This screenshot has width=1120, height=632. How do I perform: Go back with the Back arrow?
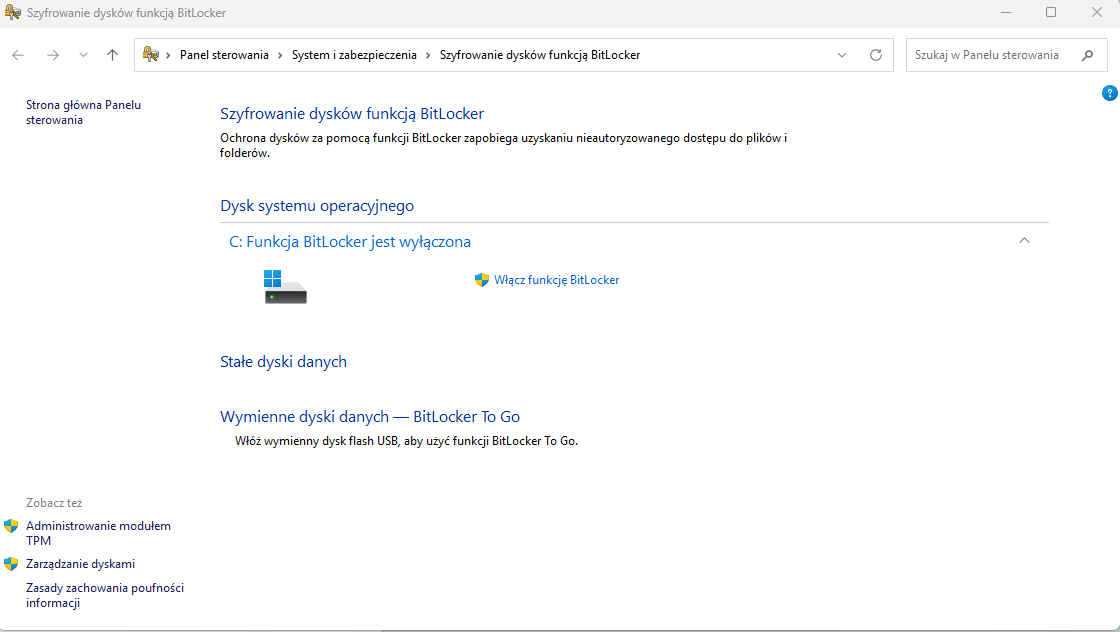pos(19,55)
